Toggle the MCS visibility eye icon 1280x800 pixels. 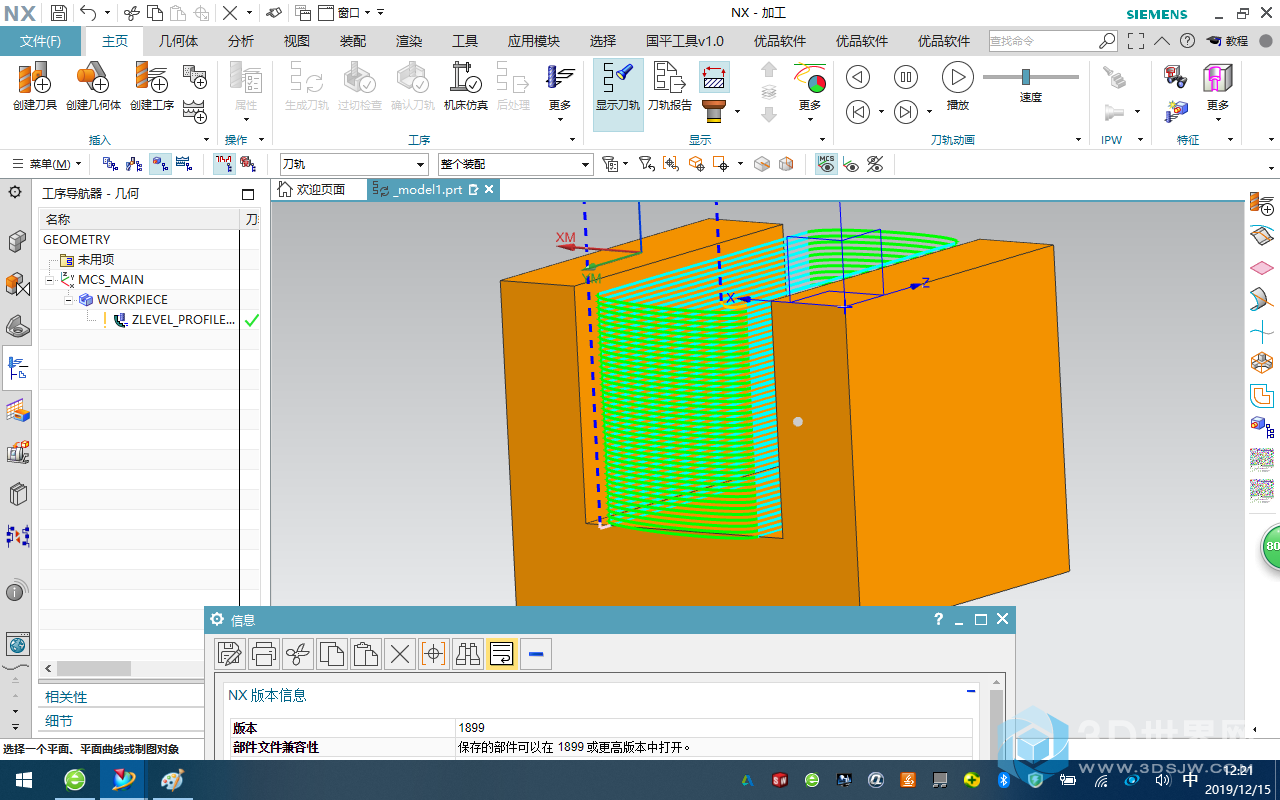(826, 164)
